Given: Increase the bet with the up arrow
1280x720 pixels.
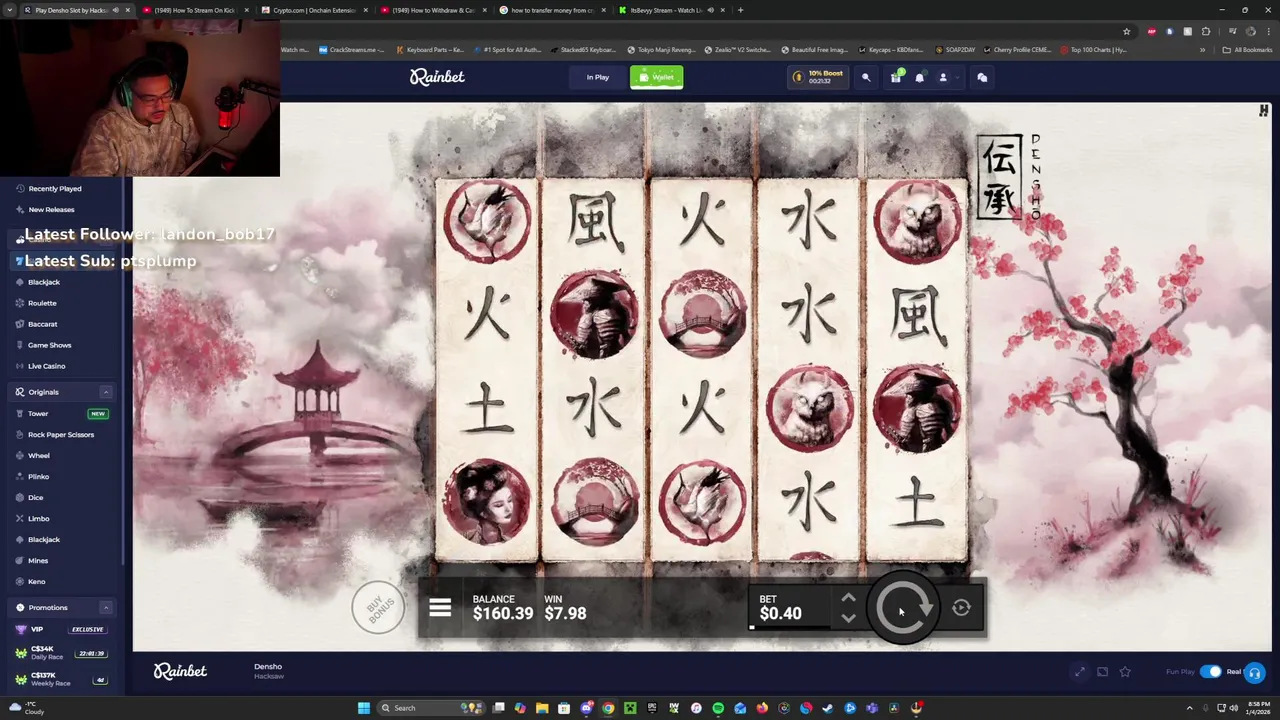Looking at the screenshot, I should [x=848, y=598].
